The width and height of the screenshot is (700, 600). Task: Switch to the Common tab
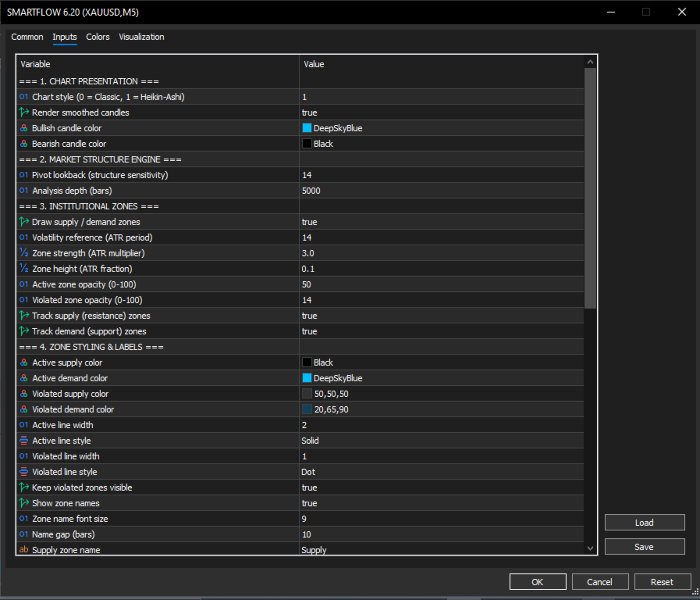click(27, 37)
